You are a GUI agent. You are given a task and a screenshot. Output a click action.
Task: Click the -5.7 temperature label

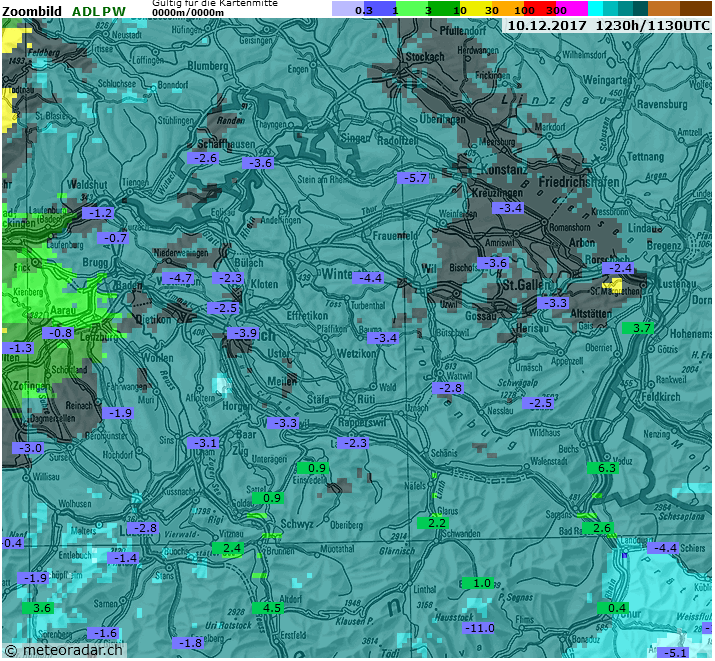pos(413,178)
